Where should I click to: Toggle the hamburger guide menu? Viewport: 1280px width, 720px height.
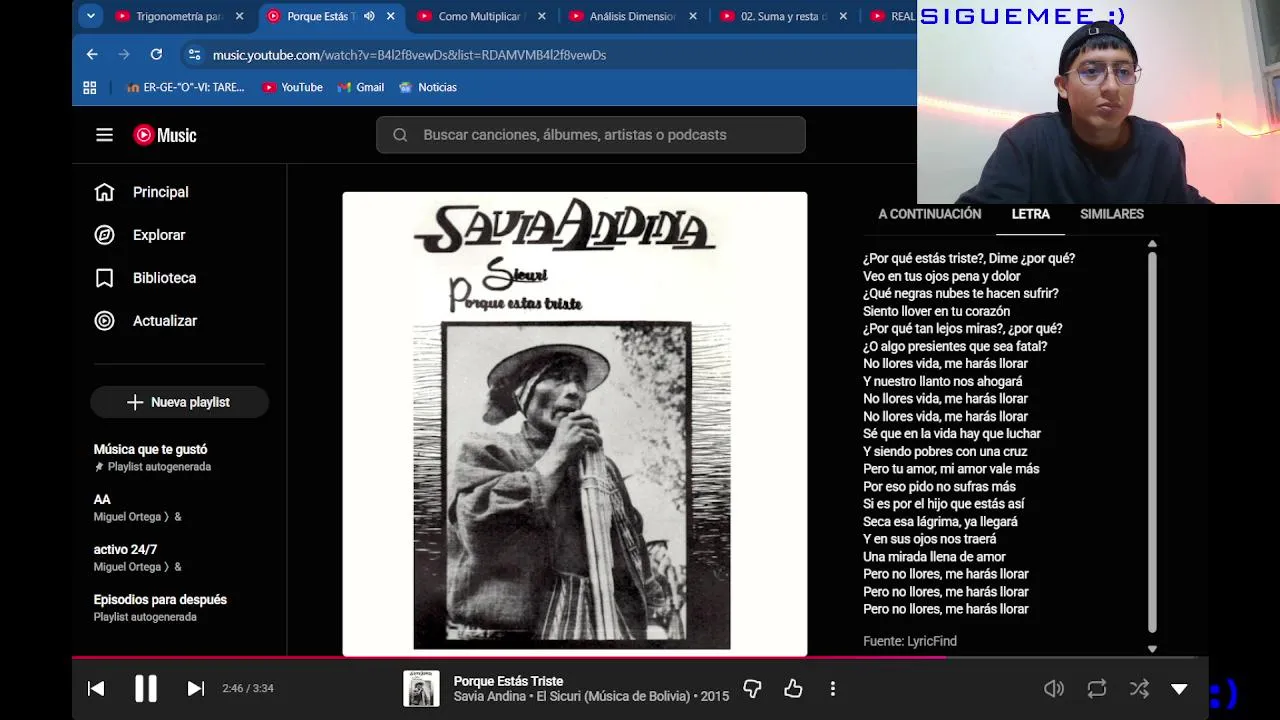104,135
